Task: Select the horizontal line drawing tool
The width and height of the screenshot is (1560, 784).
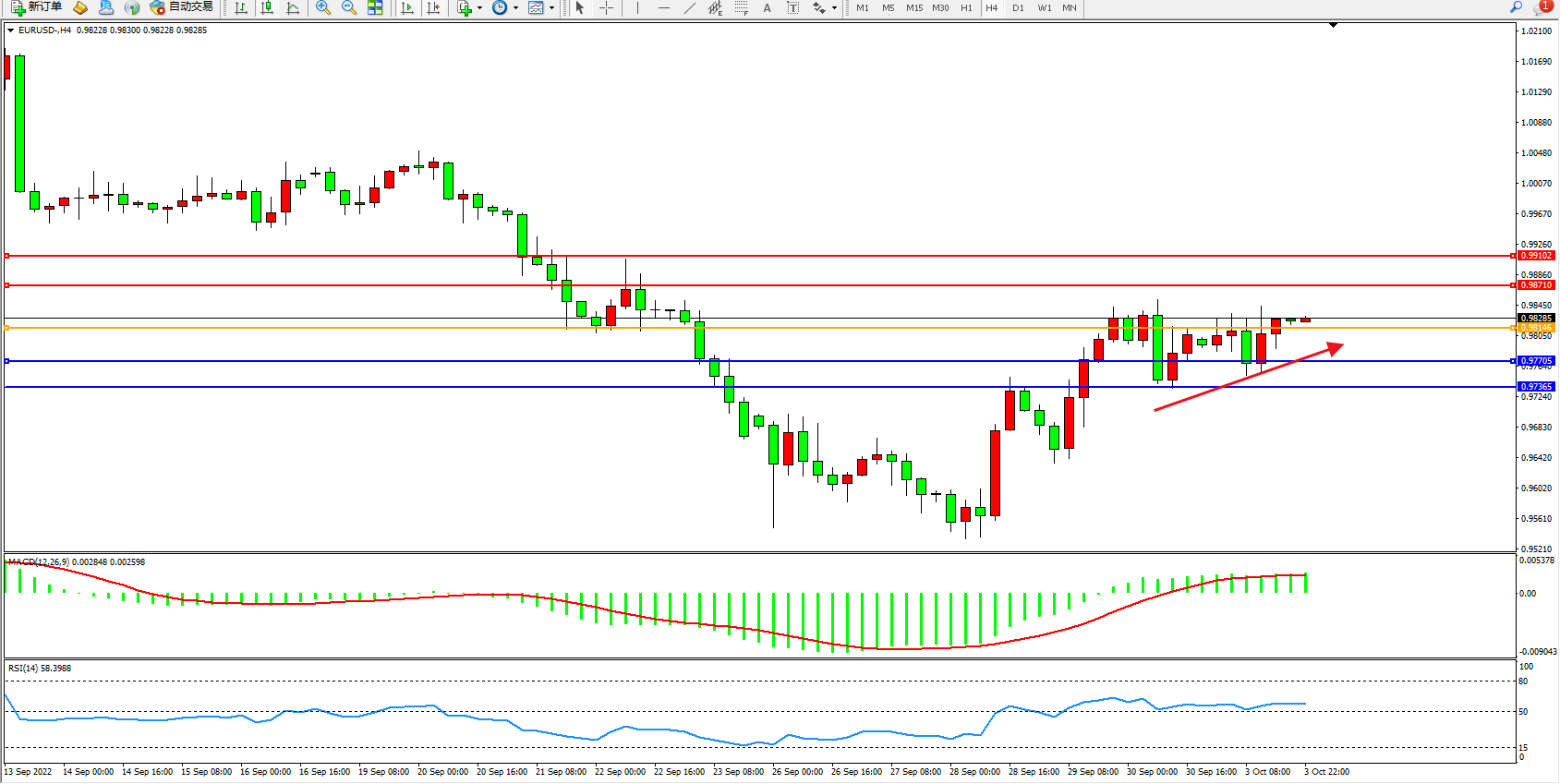Action: [x=663, y=7]
